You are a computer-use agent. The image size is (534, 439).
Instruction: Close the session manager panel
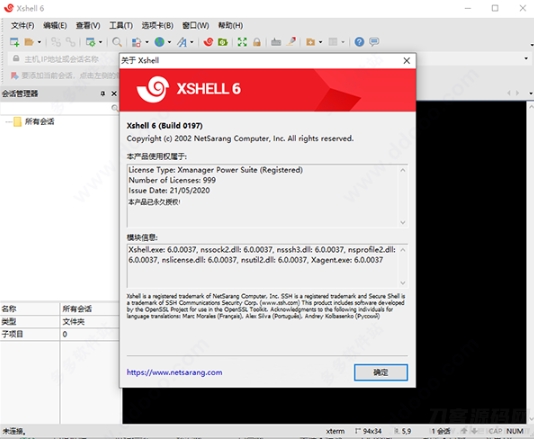click(x=114, y=93)
